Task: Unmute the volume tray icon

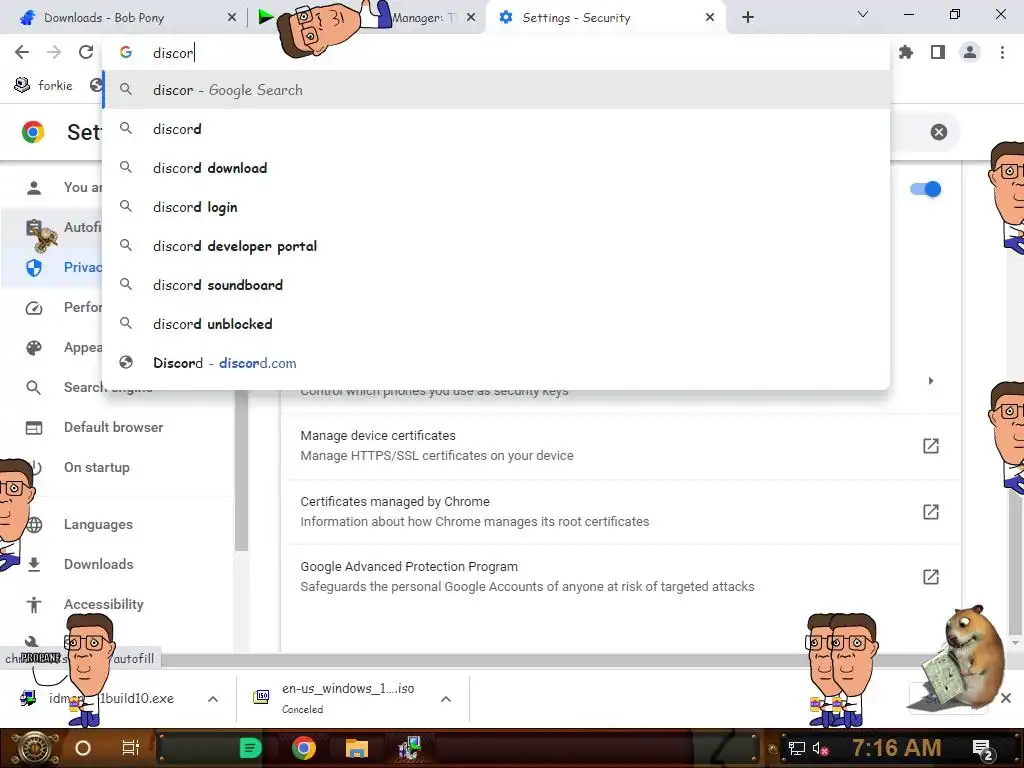Action: [821, 748]
